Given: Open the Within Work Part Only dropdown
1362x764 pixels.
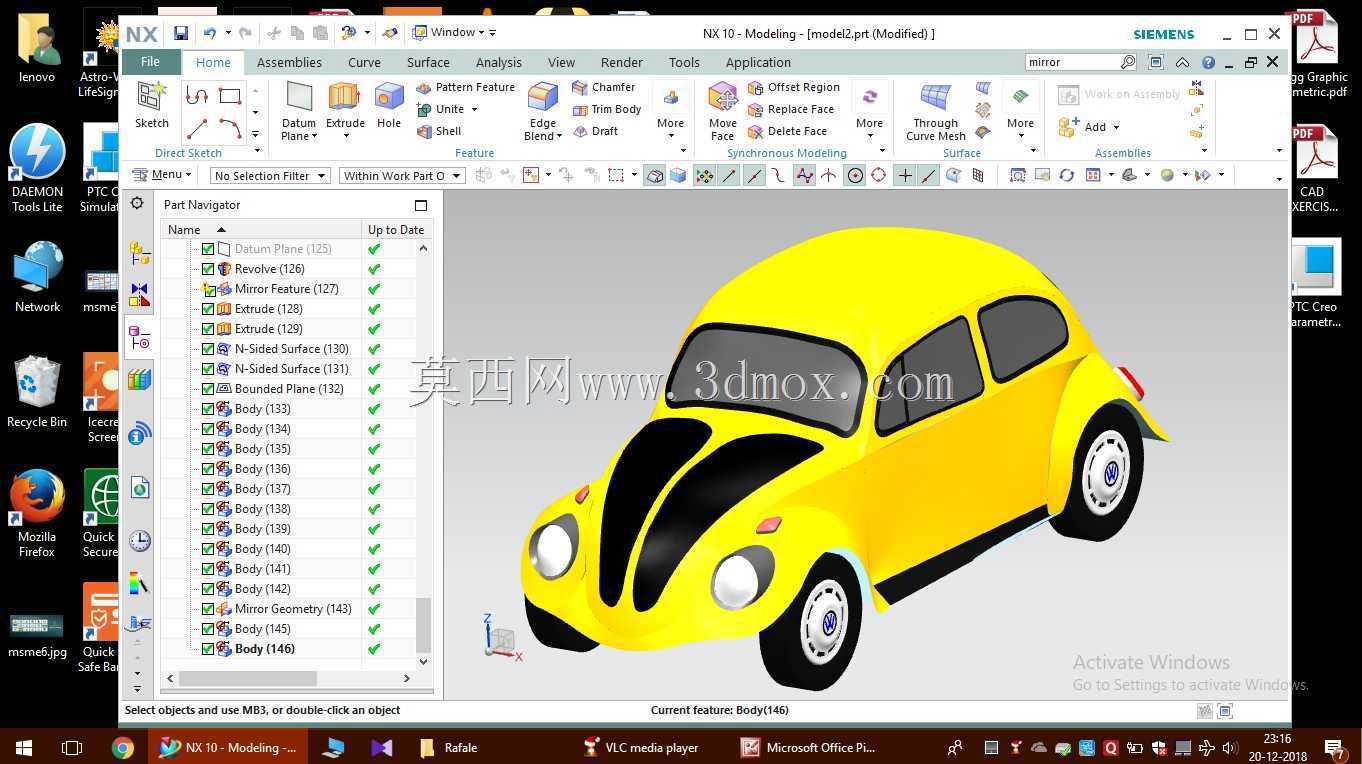Looking at the screenshot, I should pyautogui.click(x=402, y=176).
